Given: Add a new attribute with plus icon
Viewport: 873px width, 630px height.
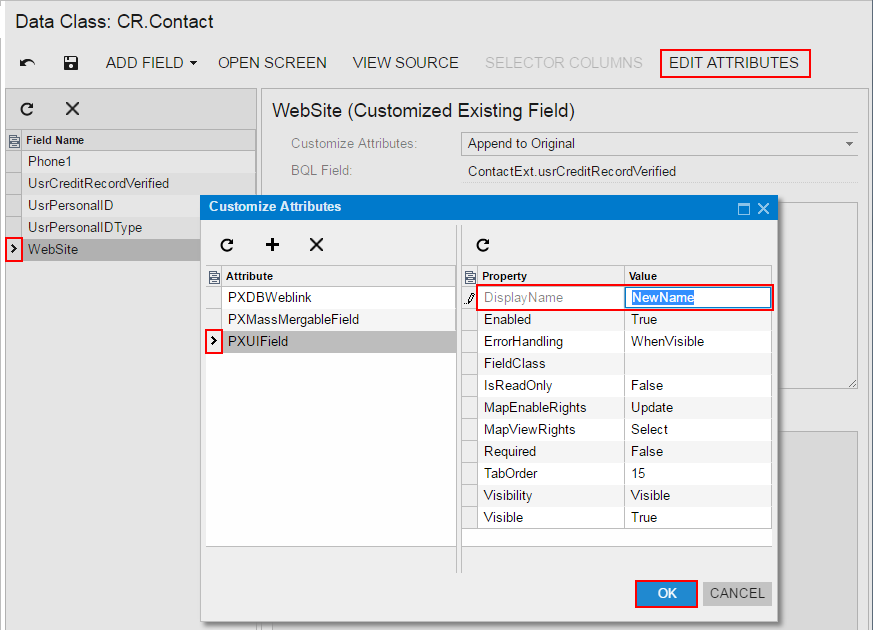Looking at the screenshot, I should (272, 245).
